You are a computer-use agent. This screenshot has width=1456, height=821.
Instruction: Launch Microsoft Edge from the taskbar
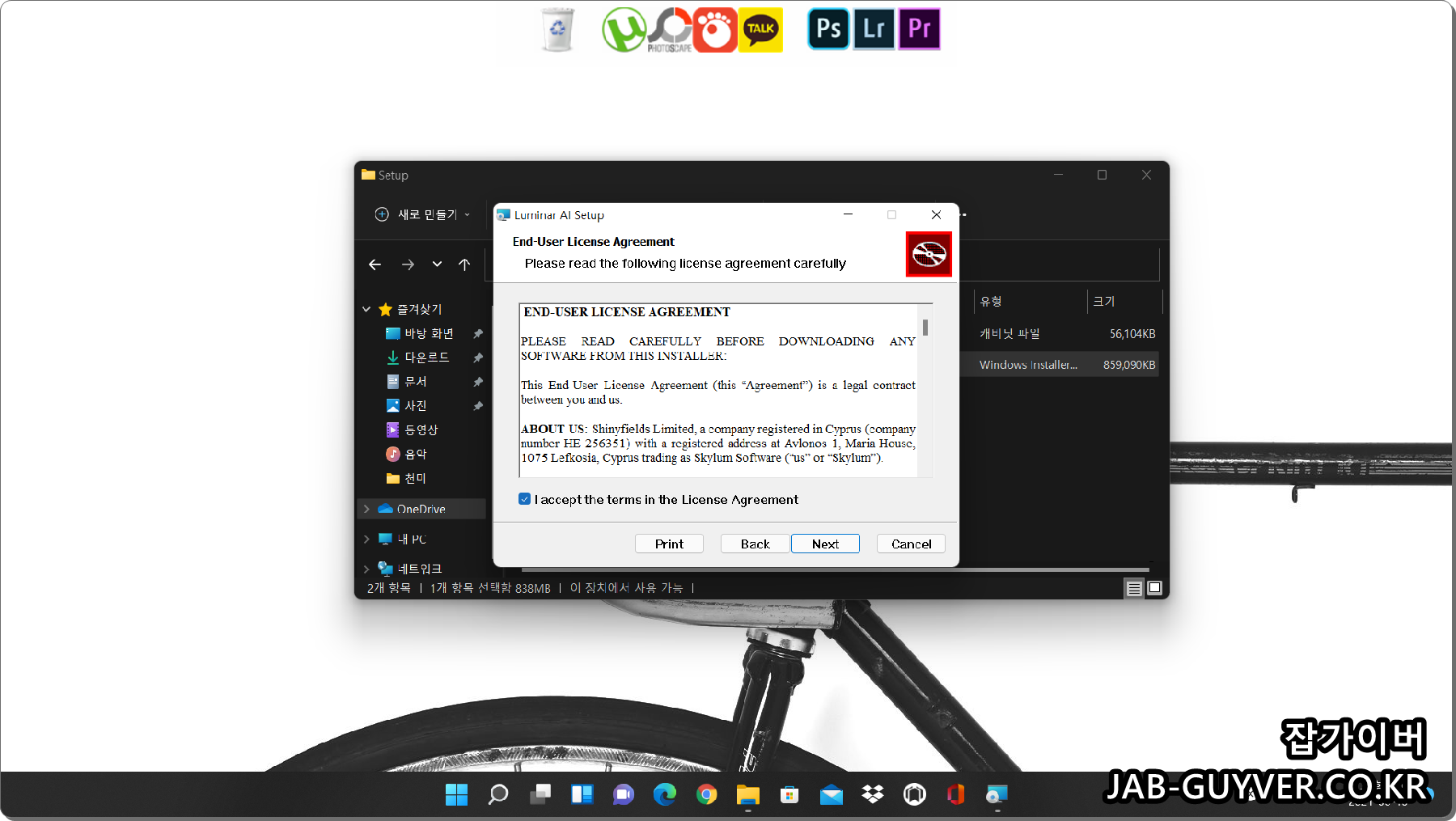(665, 795)
